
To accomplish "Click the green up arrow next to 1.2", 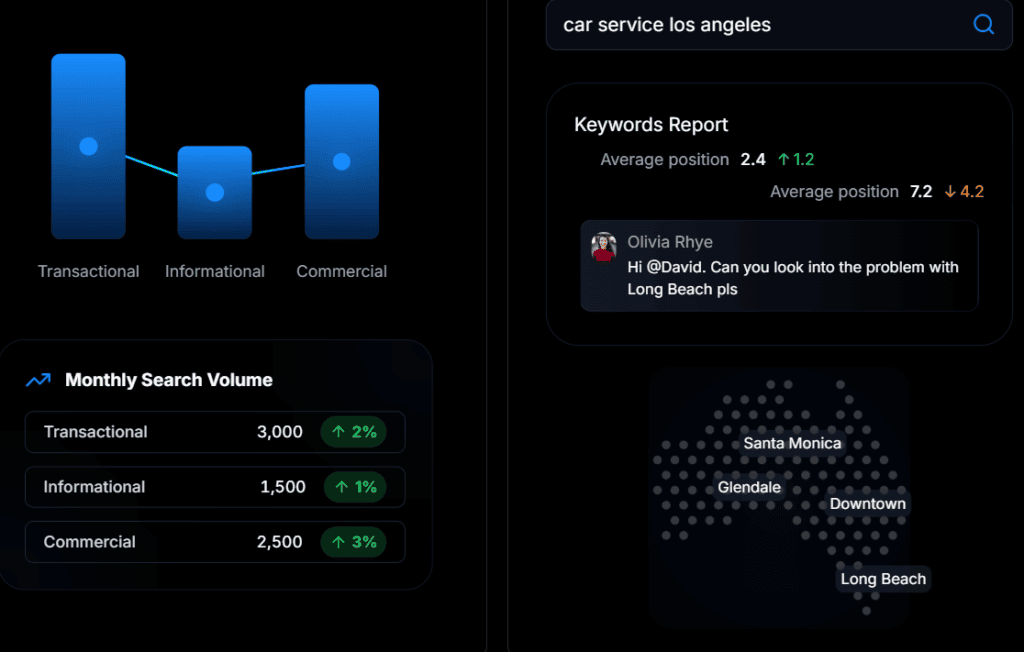I will [784, 159].
